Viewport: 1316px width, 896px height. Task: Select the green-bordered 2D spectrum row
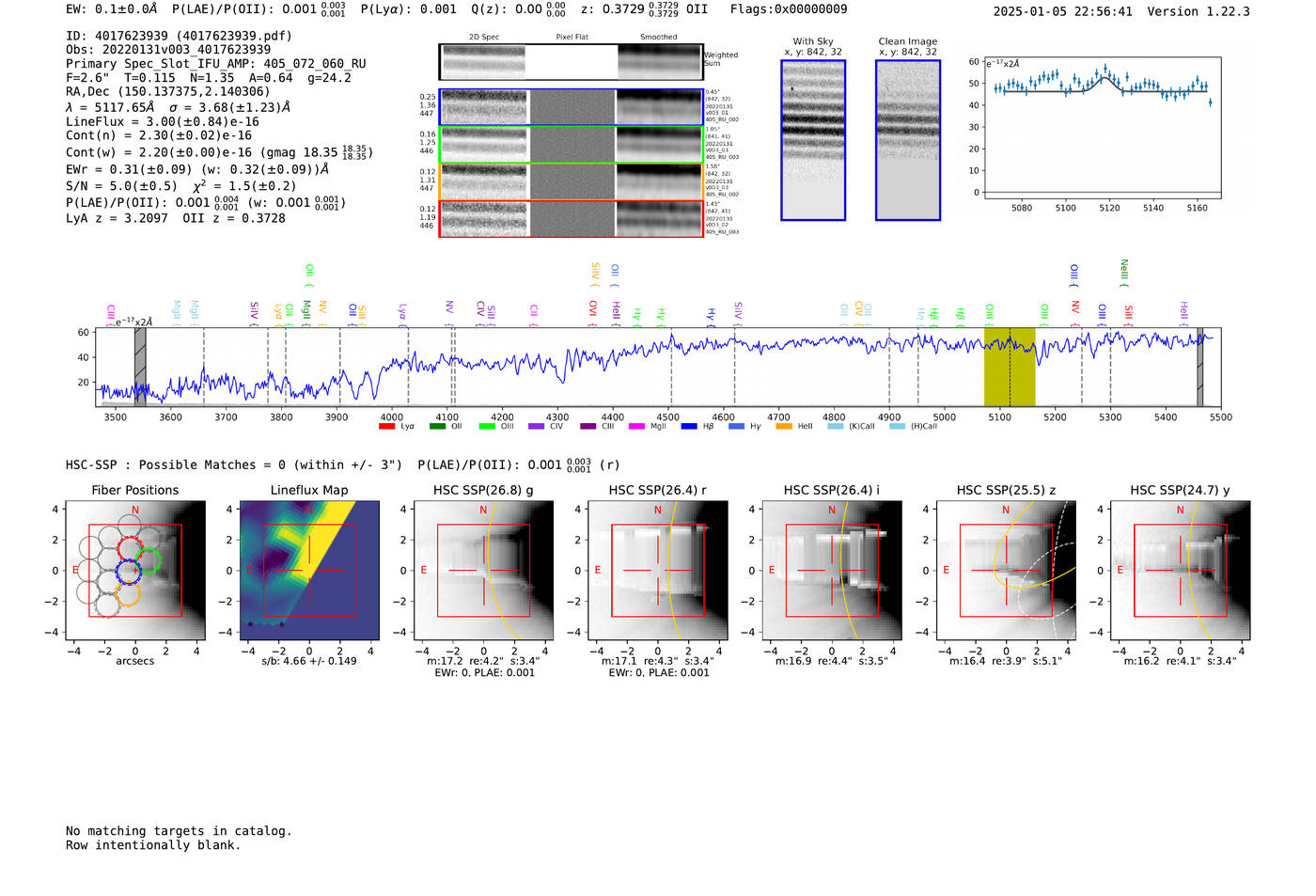coord(571,145)
